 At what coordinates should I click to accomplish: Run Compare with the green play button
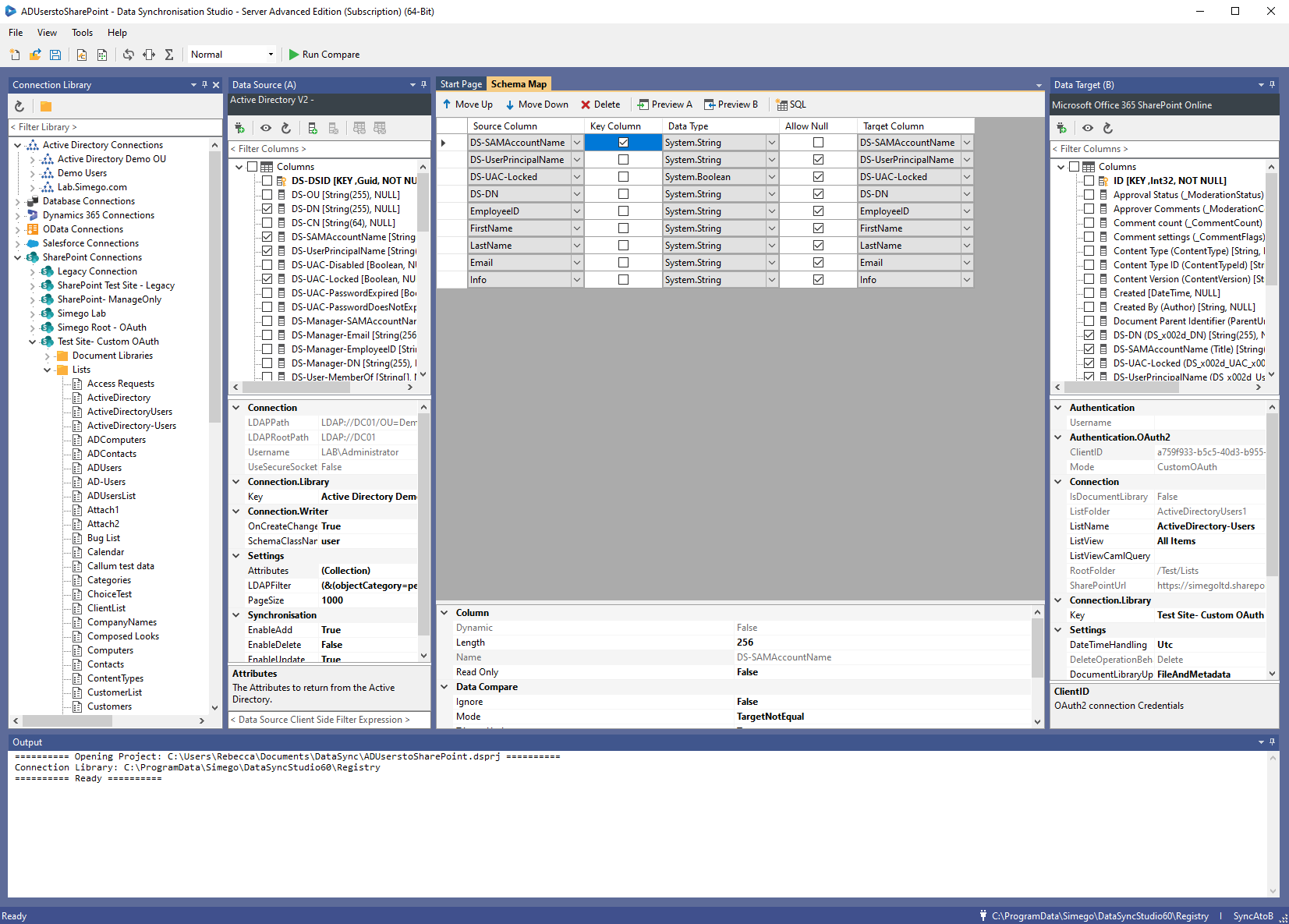pyautogui.click(x=324, y=55)
